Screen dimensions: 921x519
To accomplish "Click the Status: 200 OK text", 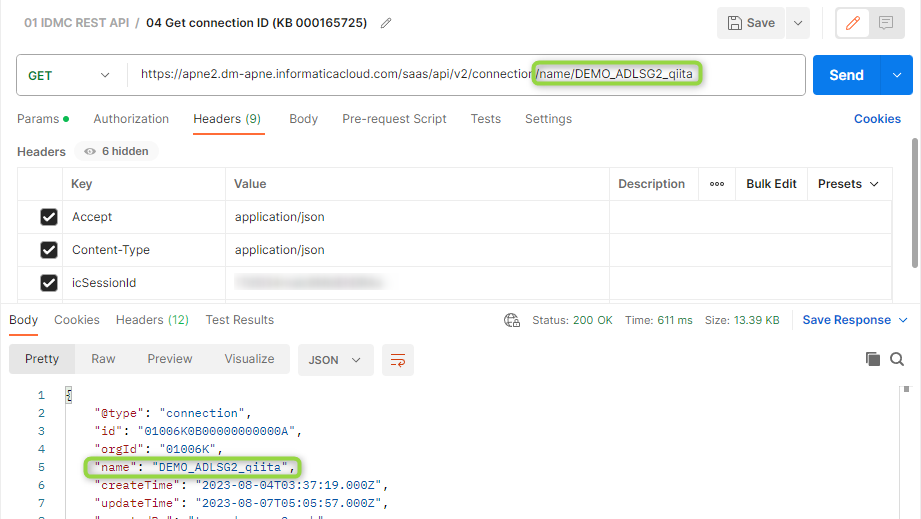I will pyautogui.click(x=572, y=320).
